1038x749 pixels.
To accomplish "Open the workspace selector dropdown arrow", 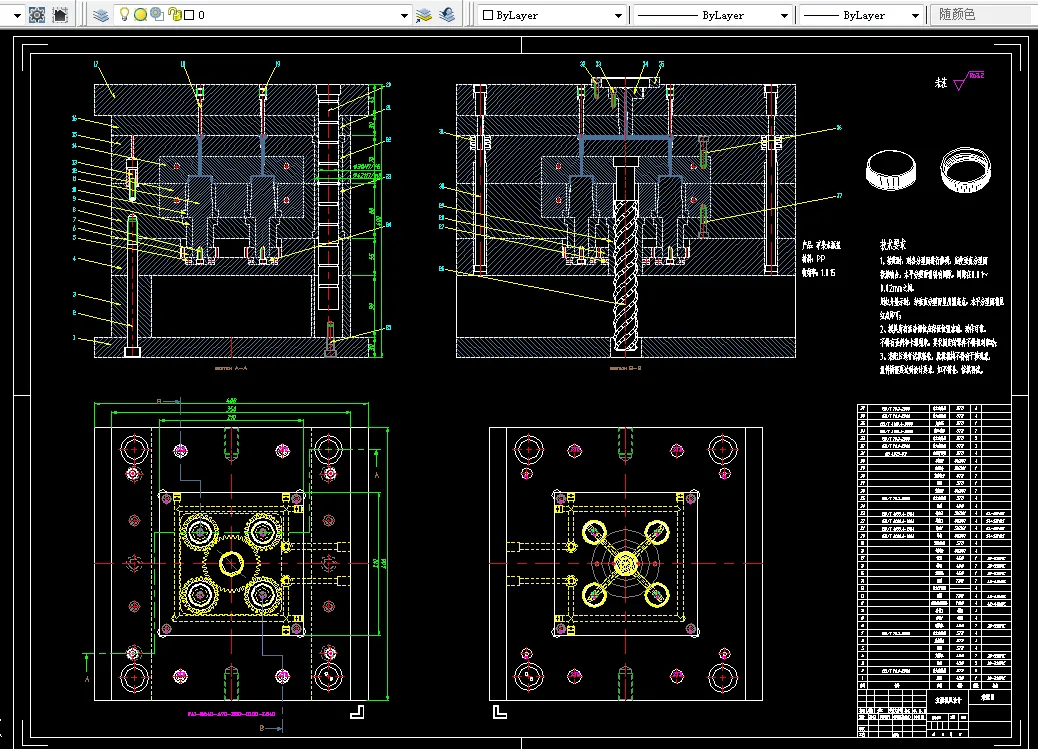I will point(18,16).
